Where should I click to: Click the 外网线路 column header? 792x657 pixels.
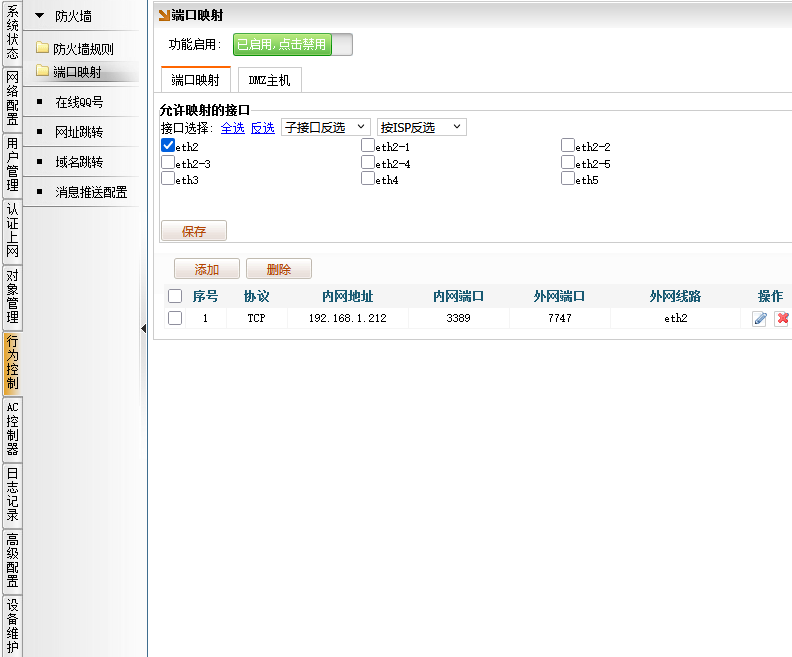[x=675, y=296]
